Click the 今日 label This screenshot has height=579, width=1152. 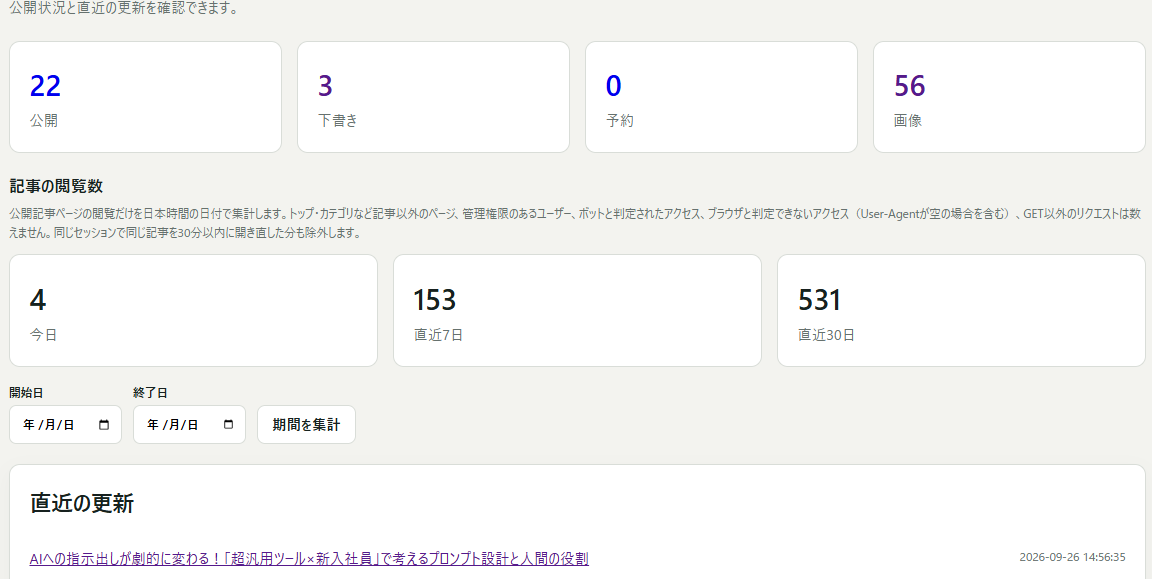pyautogui.click(x=43, y=335)
